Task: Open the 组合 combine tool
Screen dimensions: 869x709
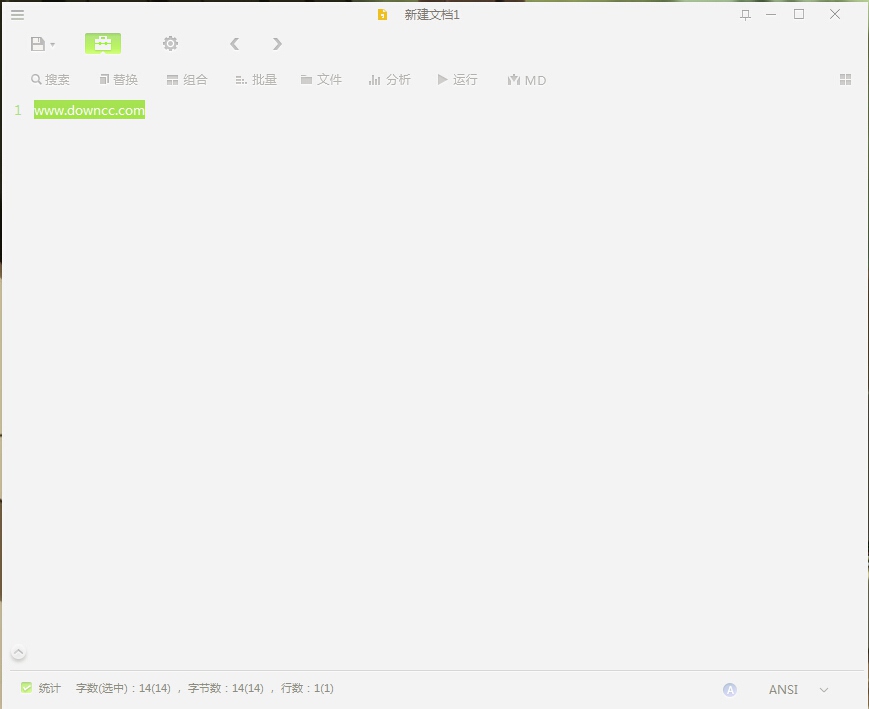Action: pyautogui.click(x=188, y=79)
